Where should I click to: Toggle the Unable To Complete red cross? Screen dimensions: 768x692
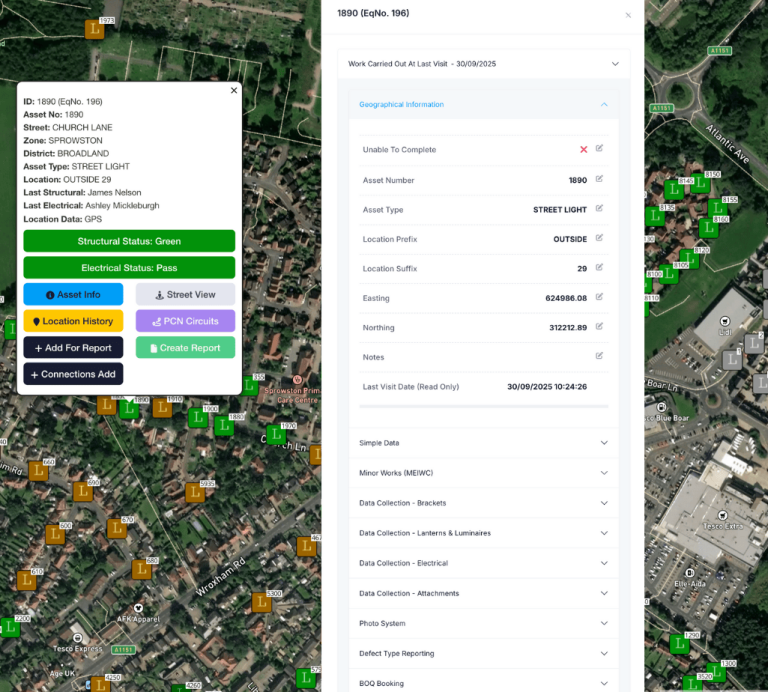tap(583, 150)
